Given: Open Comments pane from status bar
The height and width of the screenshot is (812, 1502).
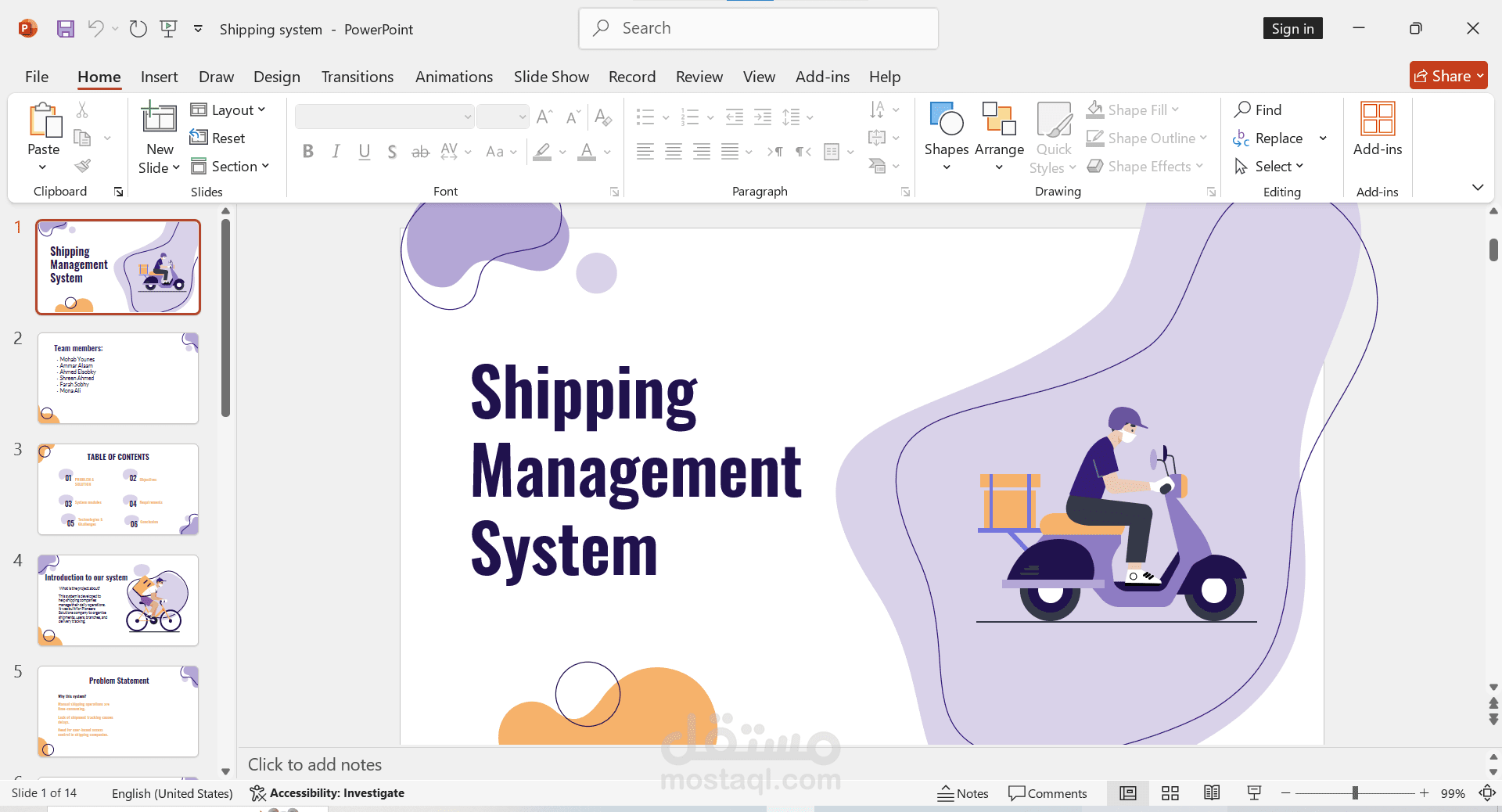Looking at the screenshot, I should click(1047, 793).
